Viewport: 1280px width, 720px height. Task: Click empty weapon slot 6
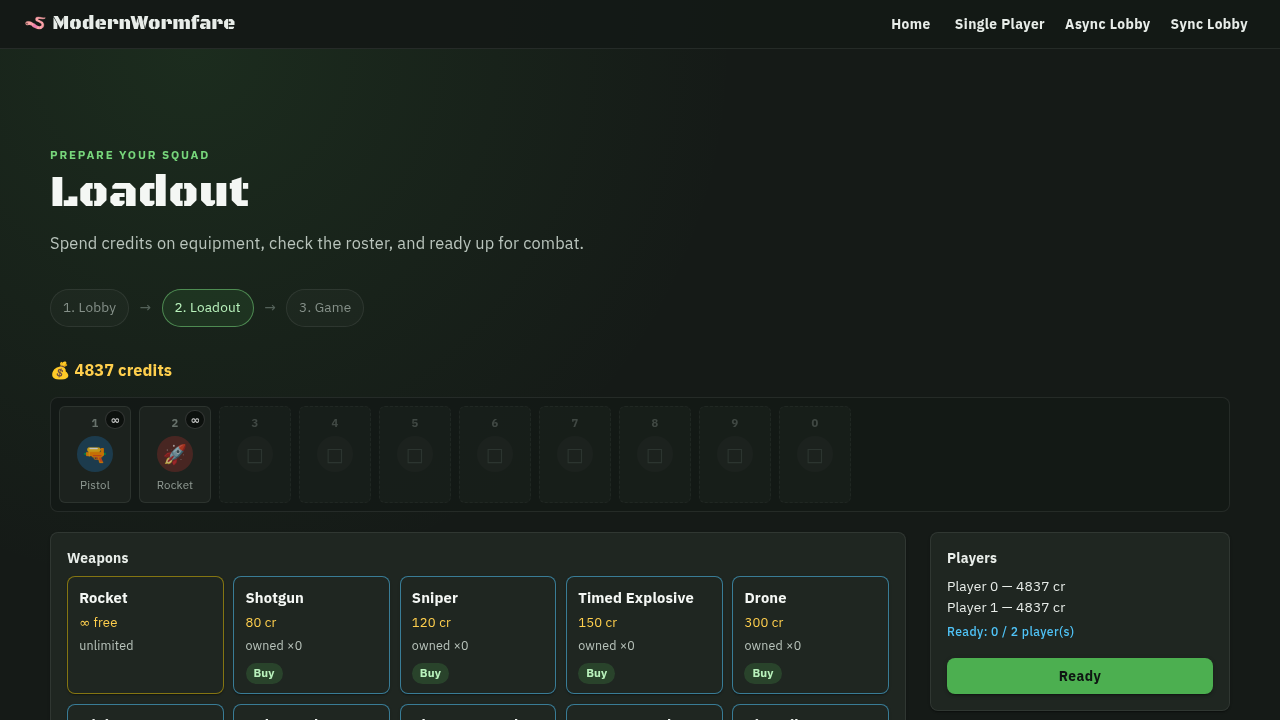[x=495, y=454]
